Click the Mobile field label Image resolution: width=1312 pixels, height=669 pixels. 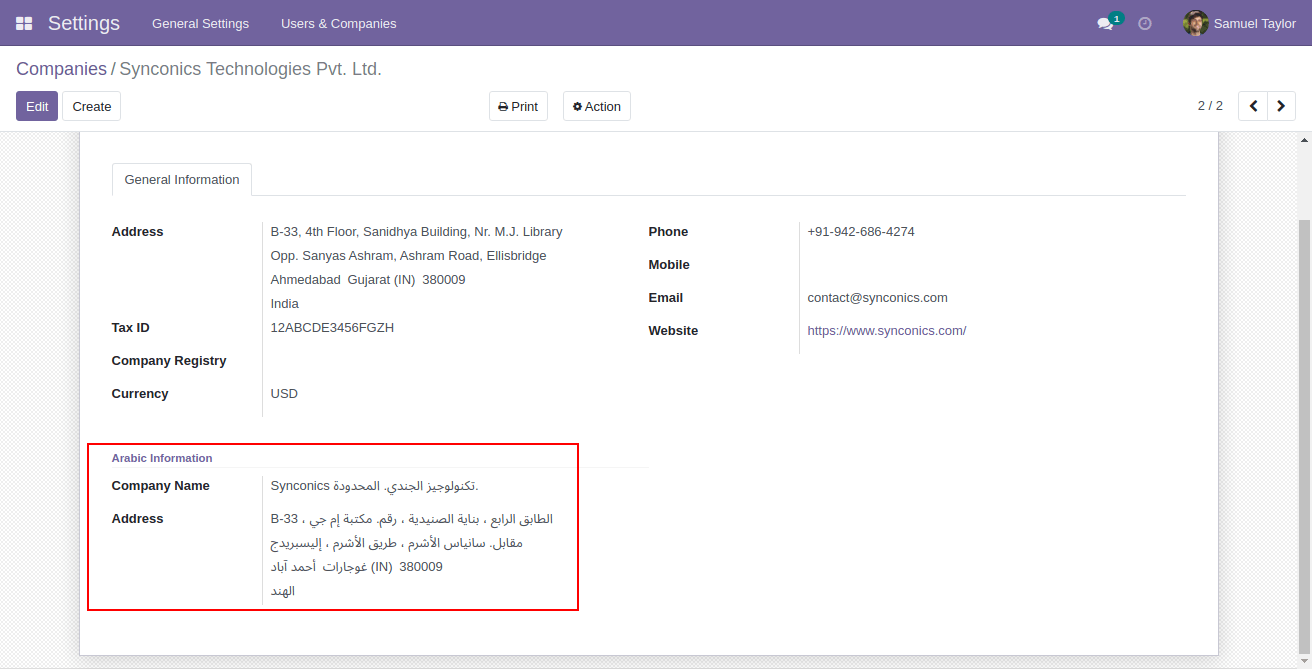(x=669, y=265)
